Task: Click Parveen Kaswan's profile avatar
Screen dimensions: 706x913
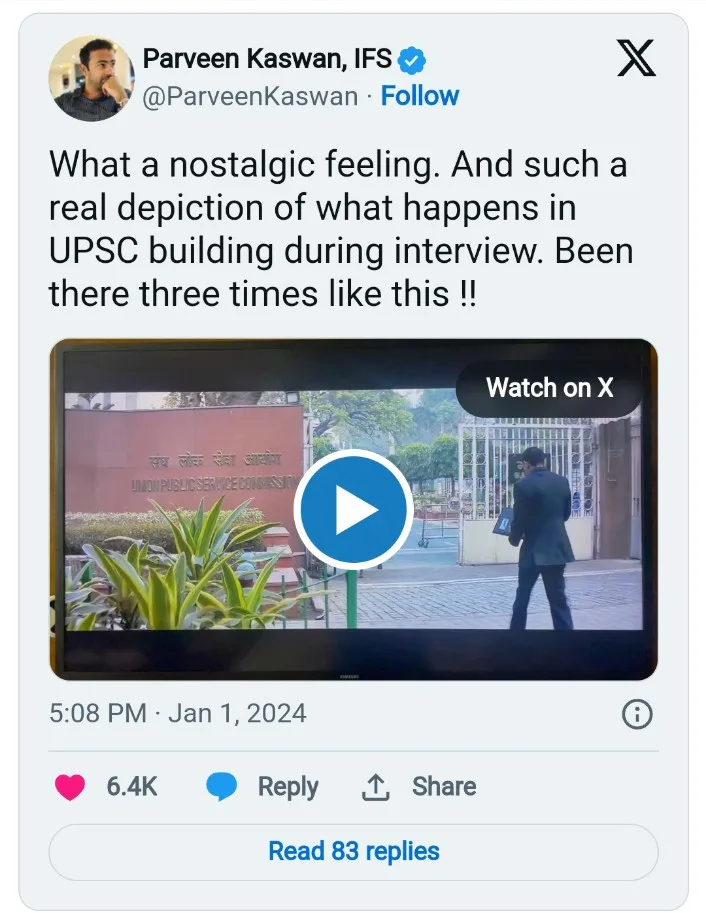Action: pos(91,78)
